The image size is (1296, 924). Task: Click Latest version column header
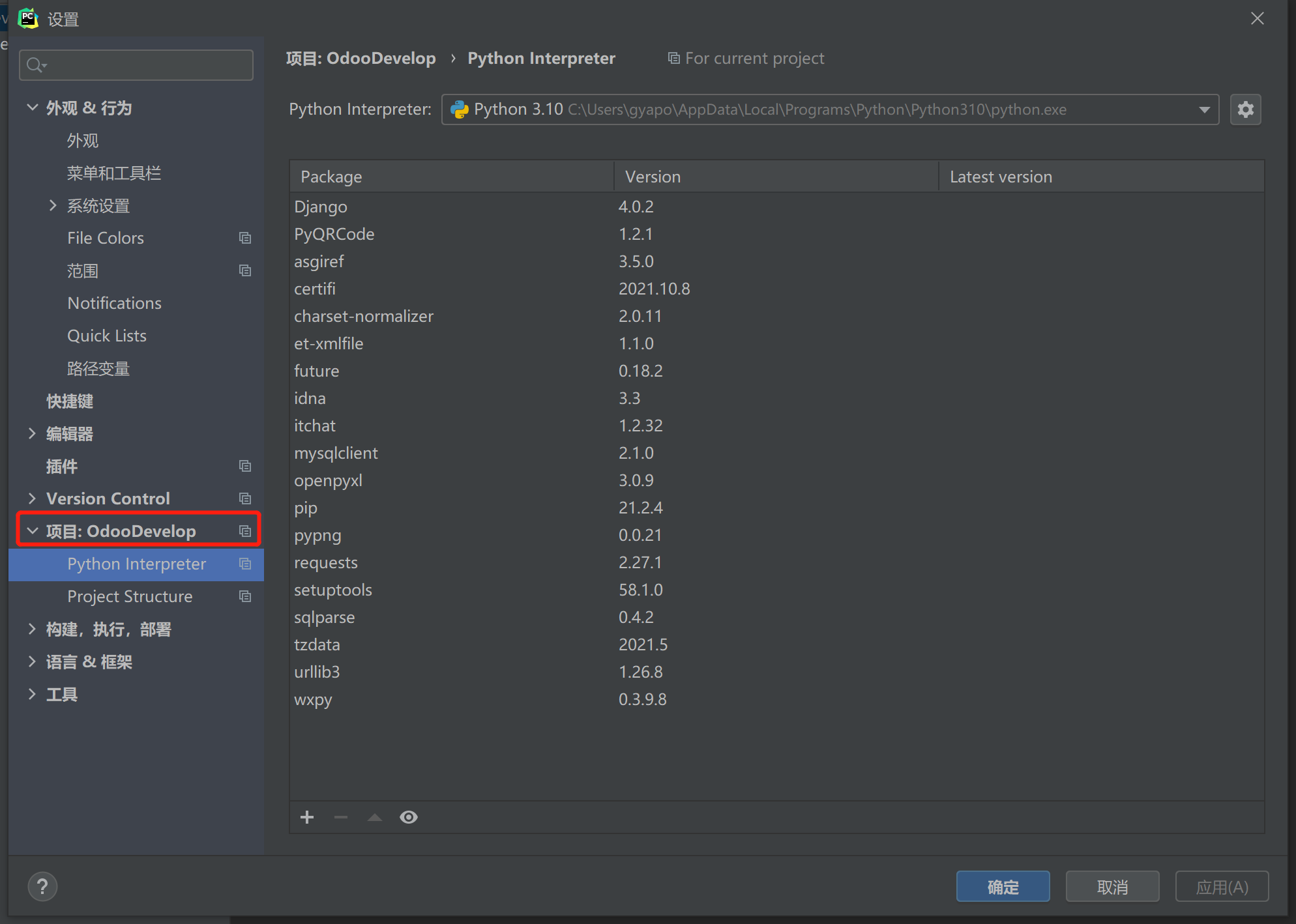[x=1101, y=177]
